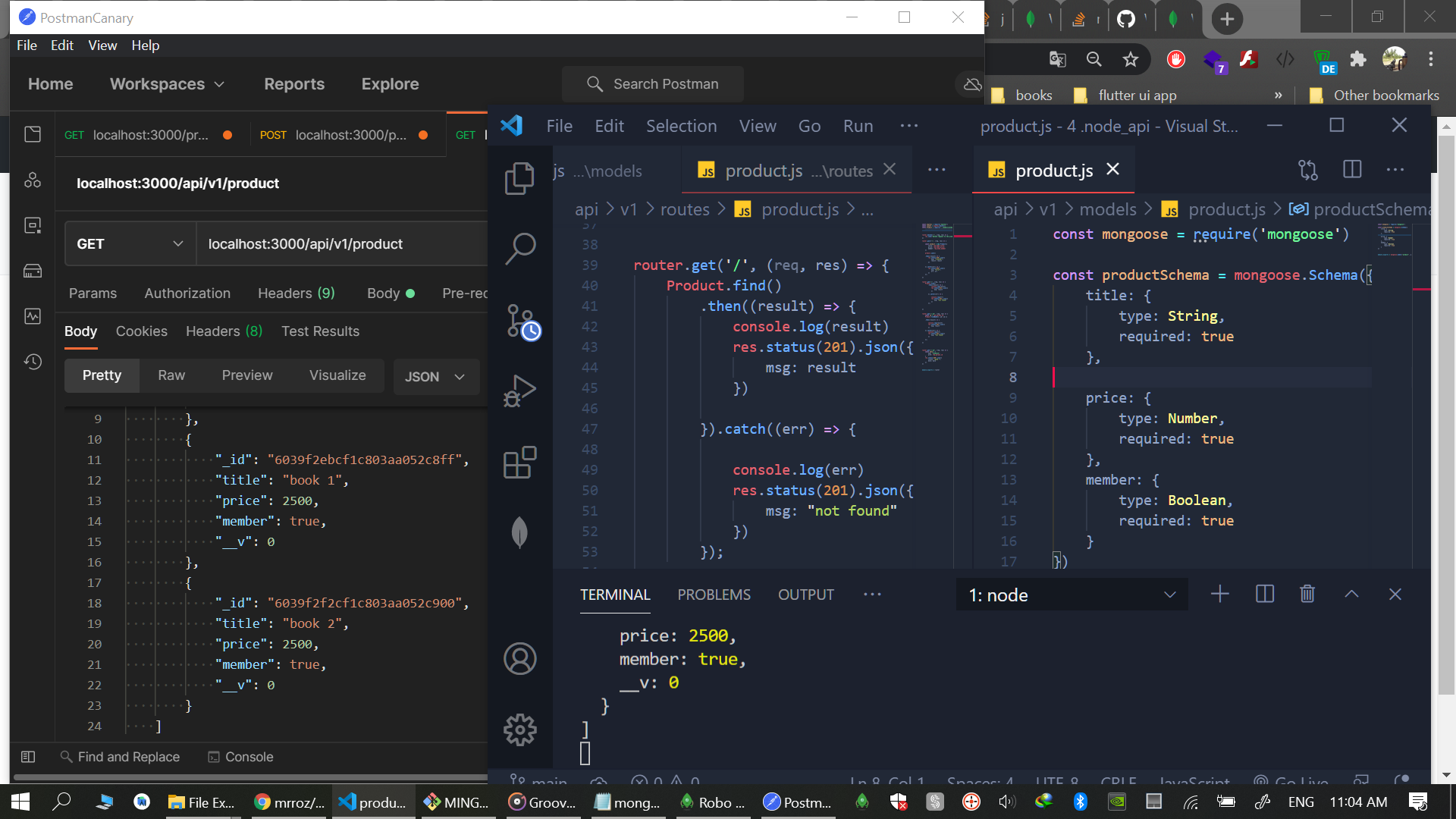Viewport: 1456px width, 819px height.
Task: Switch to Cookies response tab
Action: [141, 331]
